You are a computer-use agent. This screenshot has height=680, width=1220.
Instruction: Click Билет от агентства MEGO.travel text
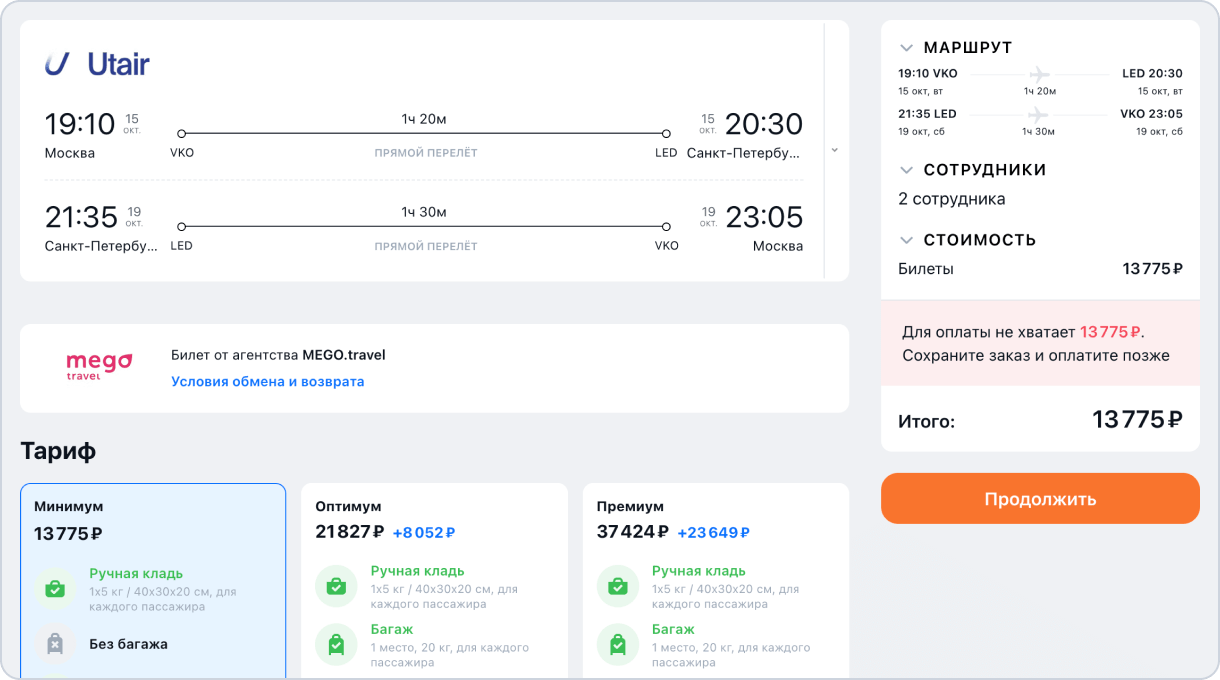coord(278,355)
